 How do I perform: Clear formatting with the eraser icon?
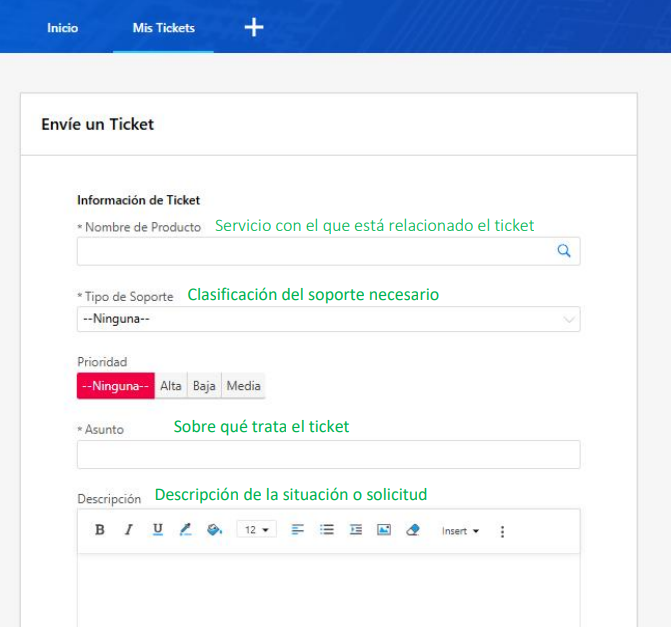pyautogui.click(x=412, y=530)
